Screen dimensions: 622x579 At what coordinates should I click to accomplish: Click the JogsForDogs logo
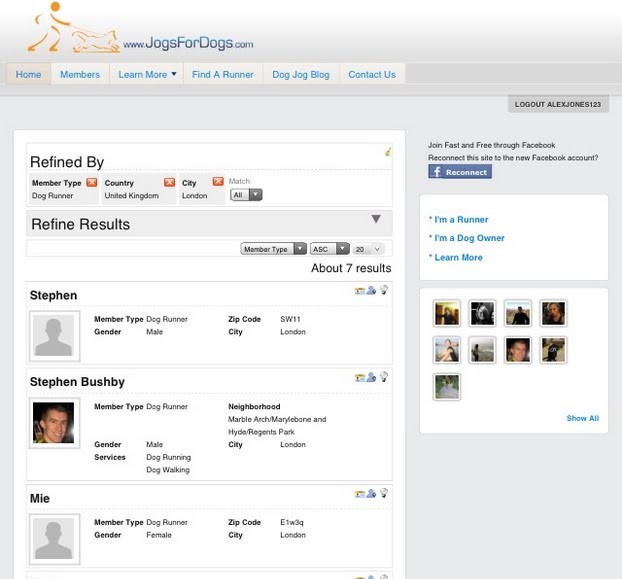pyautogui.click(x=140, y=30)
